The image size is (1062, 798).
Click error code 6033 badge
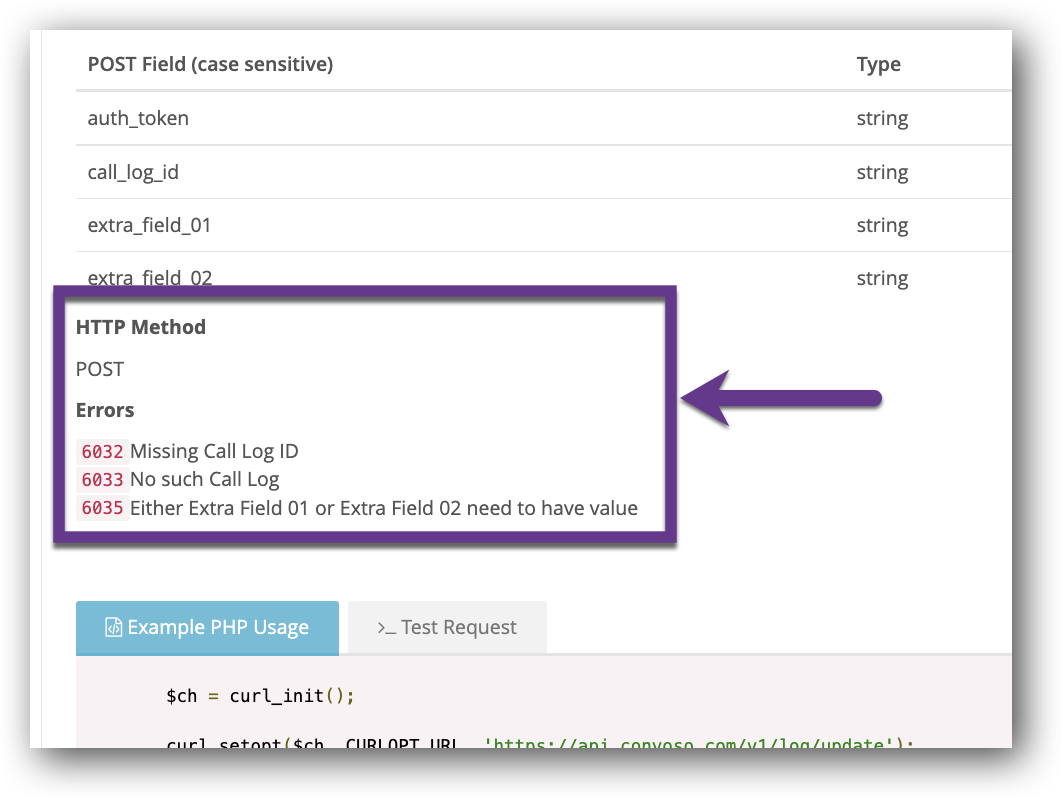pos(102,480)
